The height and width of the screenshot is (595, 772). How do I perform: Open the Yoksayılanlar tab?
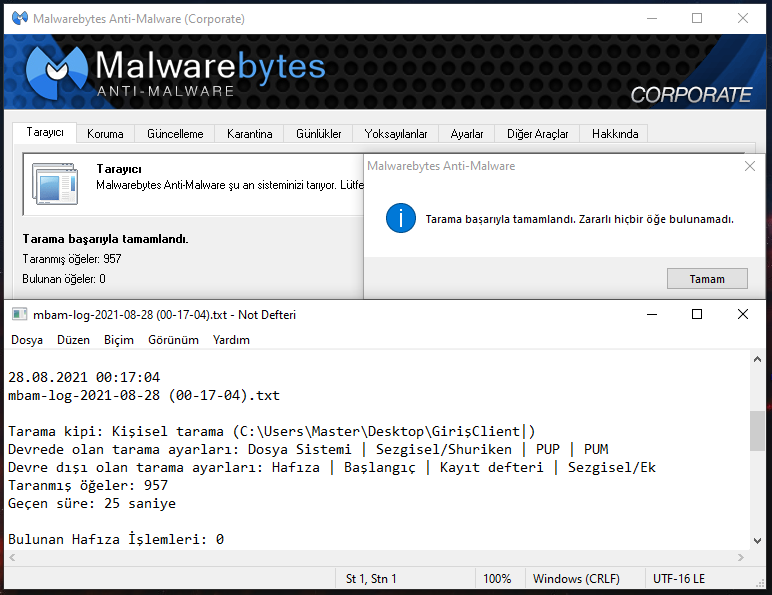(x=396, y=133)
